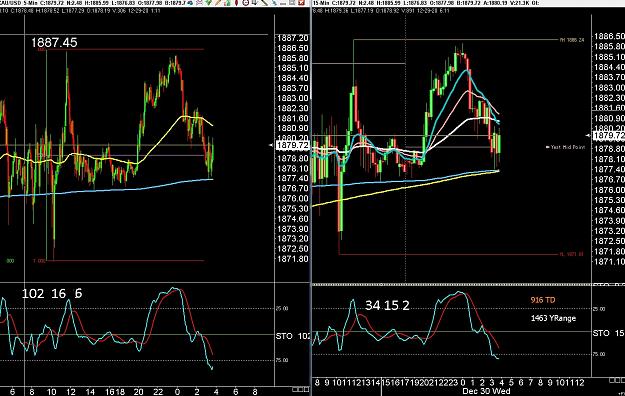Click hour 22 on the left time axis

pyautogui.click(x=158, y=392)
